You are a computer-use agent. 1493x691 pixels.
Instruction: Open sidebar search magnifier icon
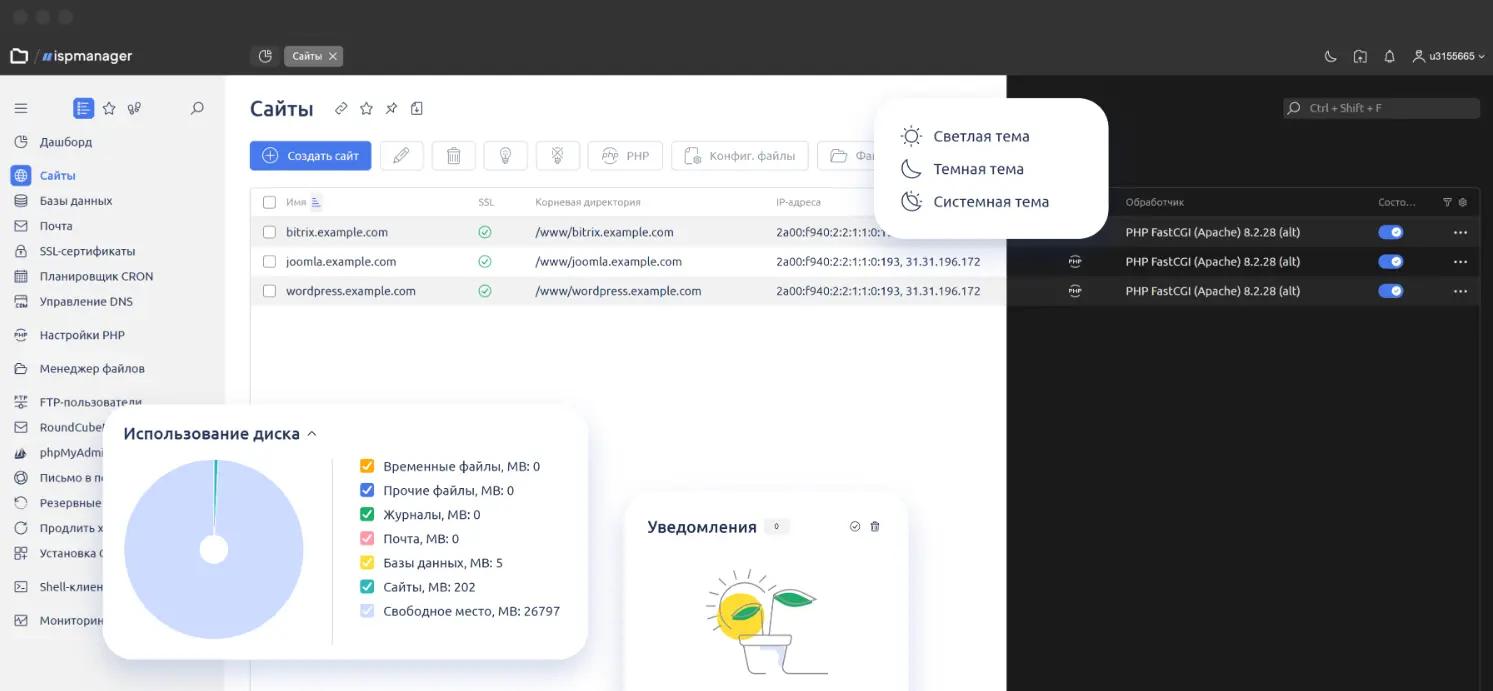[197, 108]
